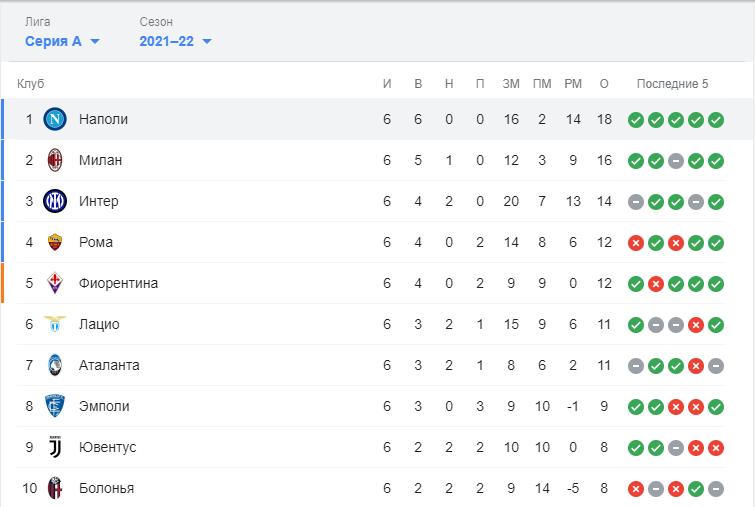
Task: Click the Bologna club crest
Action: click(x=55, y=488)
